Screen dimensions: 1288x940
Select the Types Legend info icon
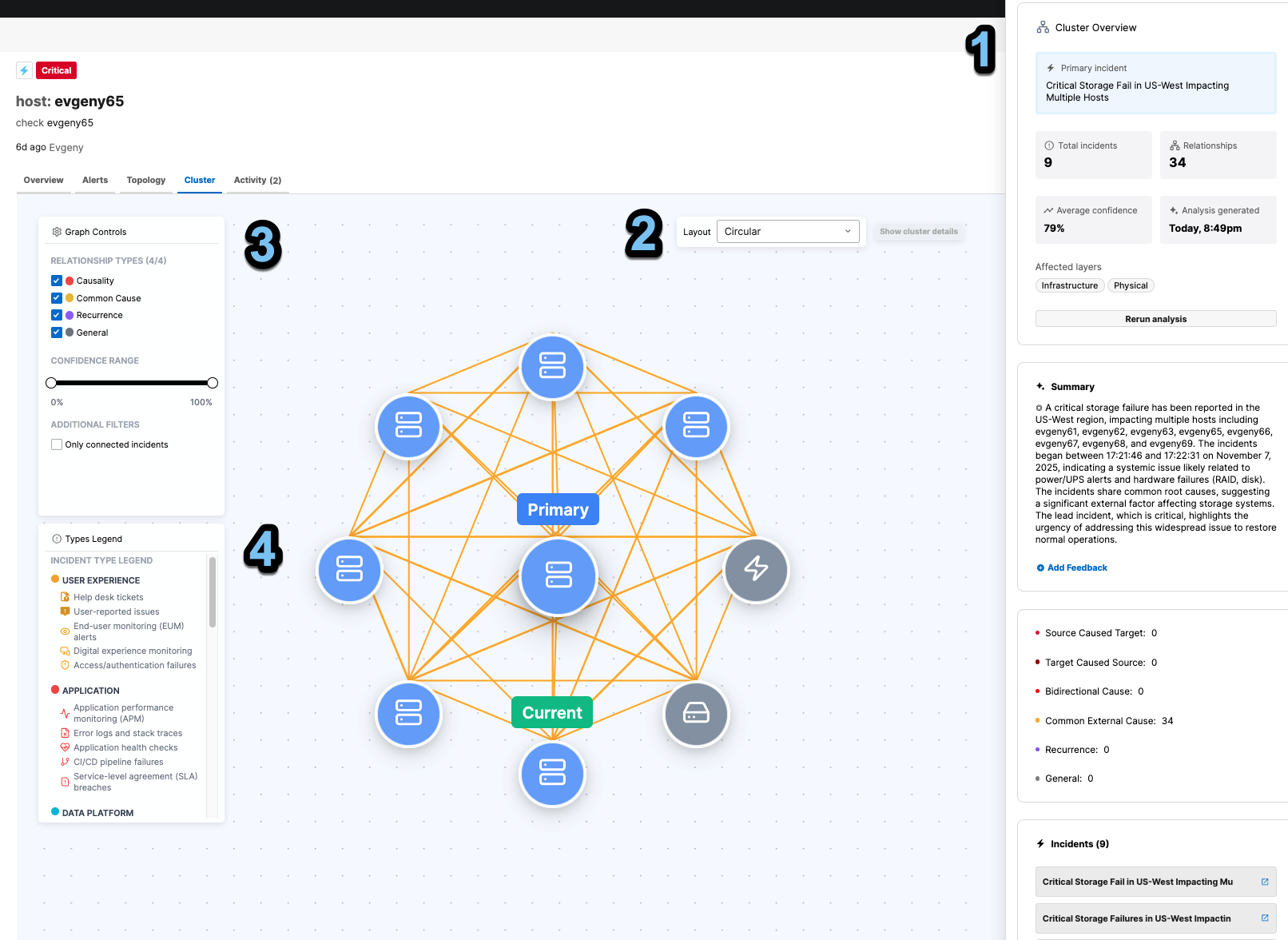pyautogui.click(x=55, y=538)
